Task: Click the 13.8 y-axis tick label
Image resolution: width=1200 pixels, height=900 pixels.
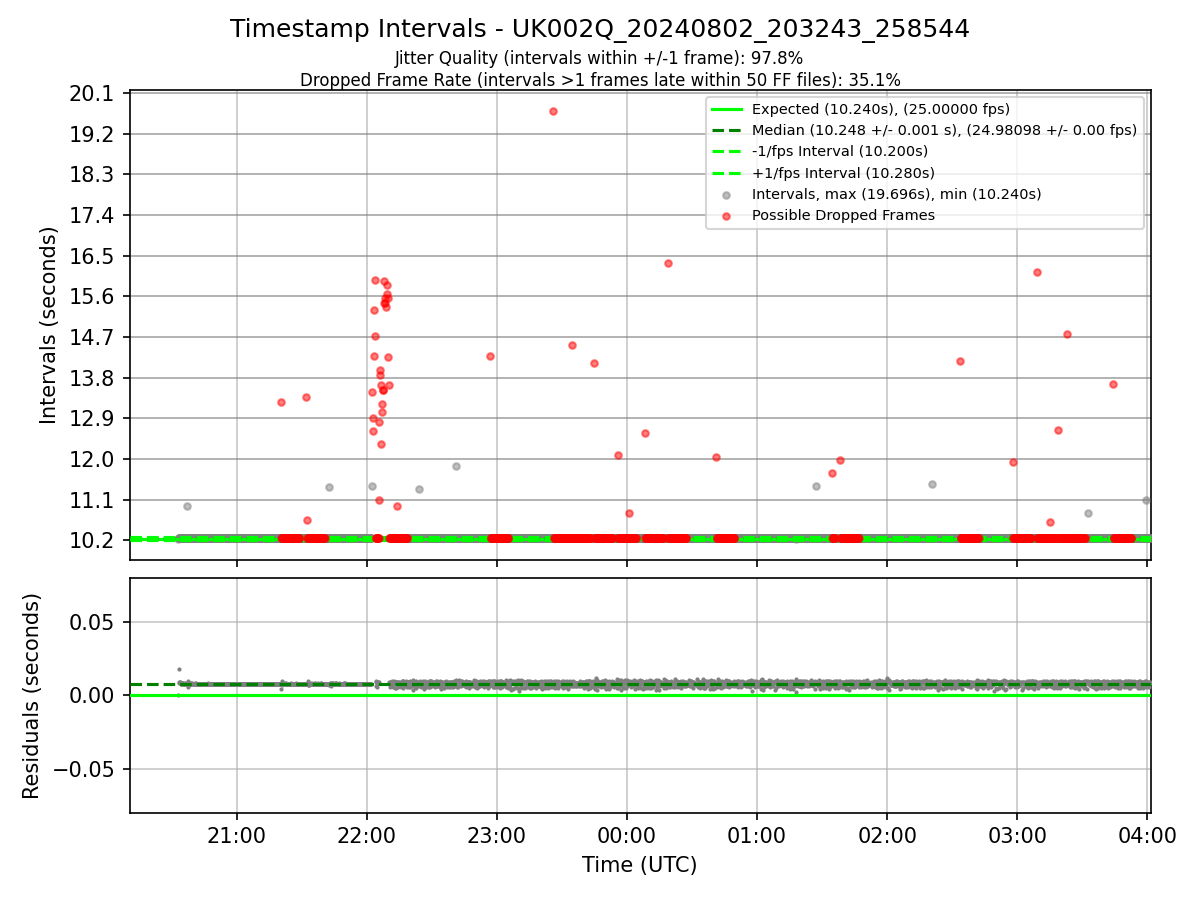Action: 94,378
